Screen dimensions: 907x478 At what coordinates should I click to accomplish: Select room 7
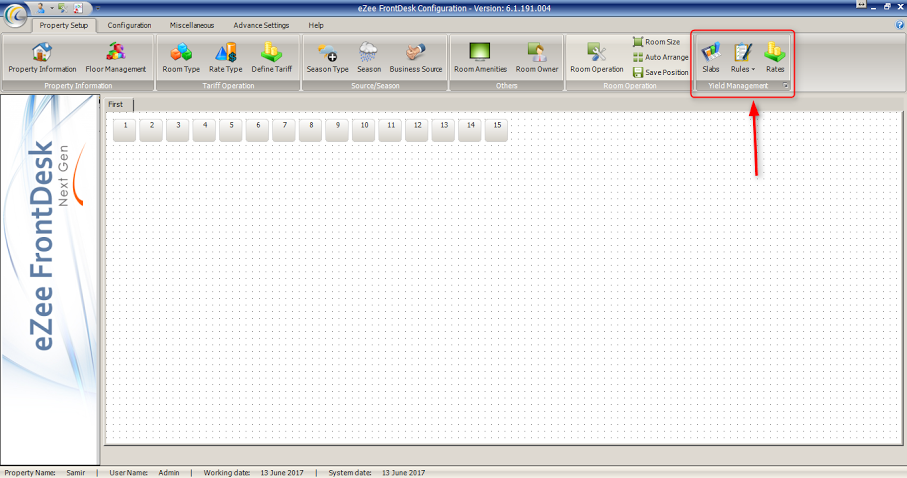click(x=285, y=130)
